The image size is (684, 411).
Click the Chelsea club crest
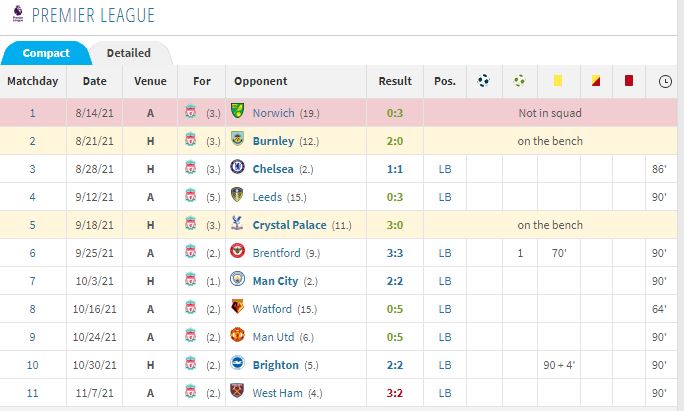click(237, 169)
